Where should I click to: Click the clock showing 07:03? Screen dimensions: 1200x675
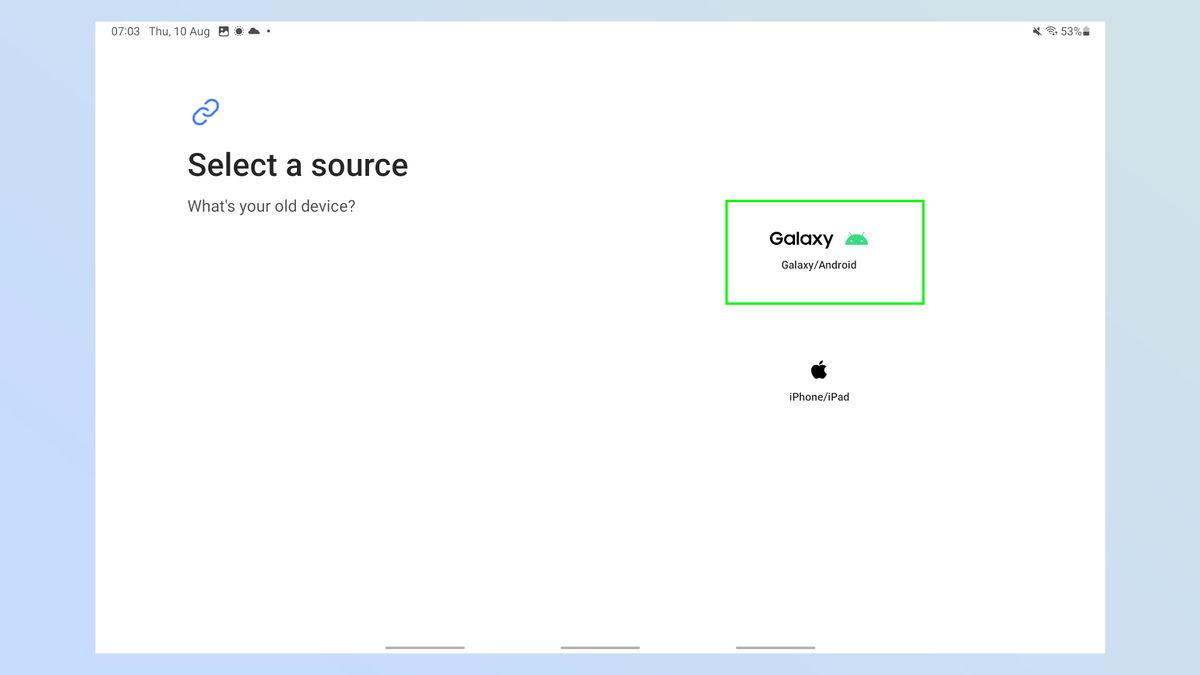[124, 31]
